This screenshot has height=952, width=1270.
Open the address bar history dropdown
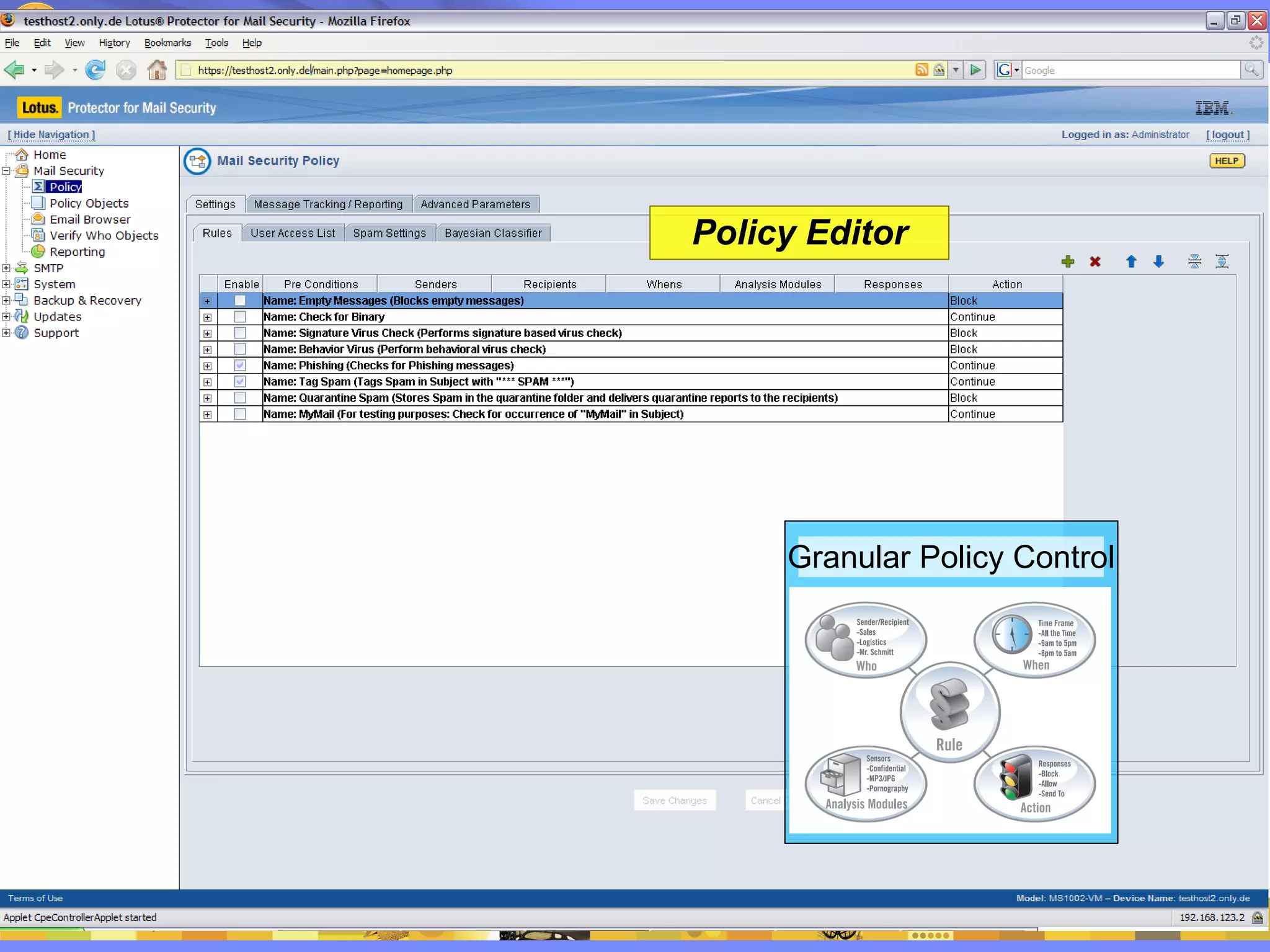(x=956, y=70)
